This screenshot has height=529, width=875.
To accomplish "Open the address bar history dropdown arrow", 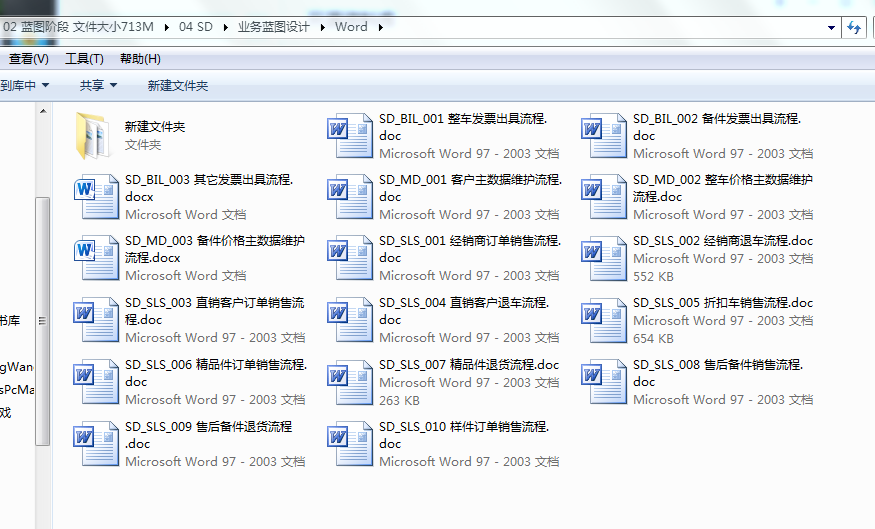I will (832, 27).
